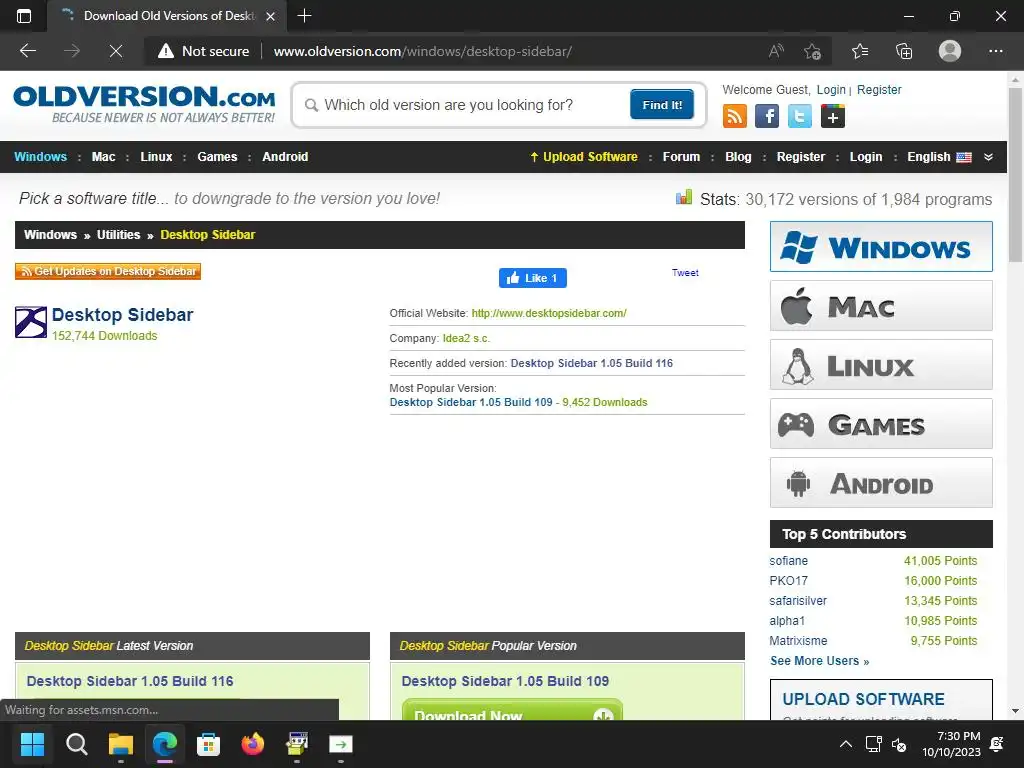Click the muted volume tray icon
Screen dimensions: 1024x768
click(x=899, y=744)
